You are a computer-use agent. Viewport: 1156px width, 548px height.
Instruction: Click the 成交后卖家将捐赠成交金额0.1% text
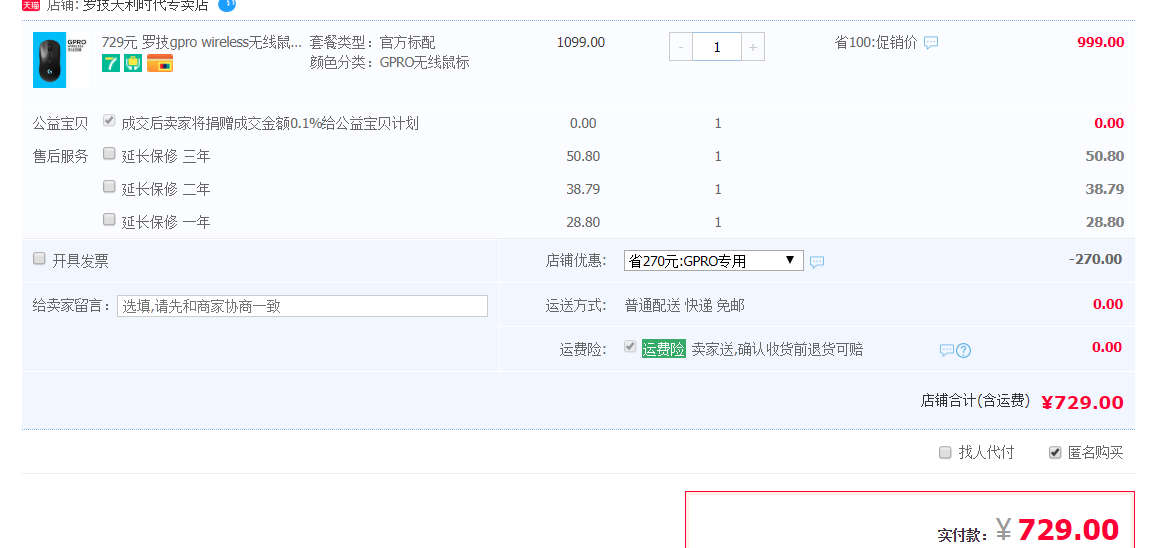(270, 124)
